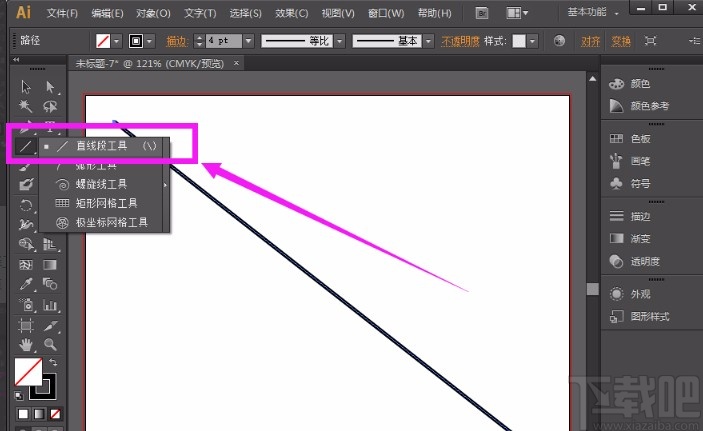Open the 等比 width profile dropdown

340,41
